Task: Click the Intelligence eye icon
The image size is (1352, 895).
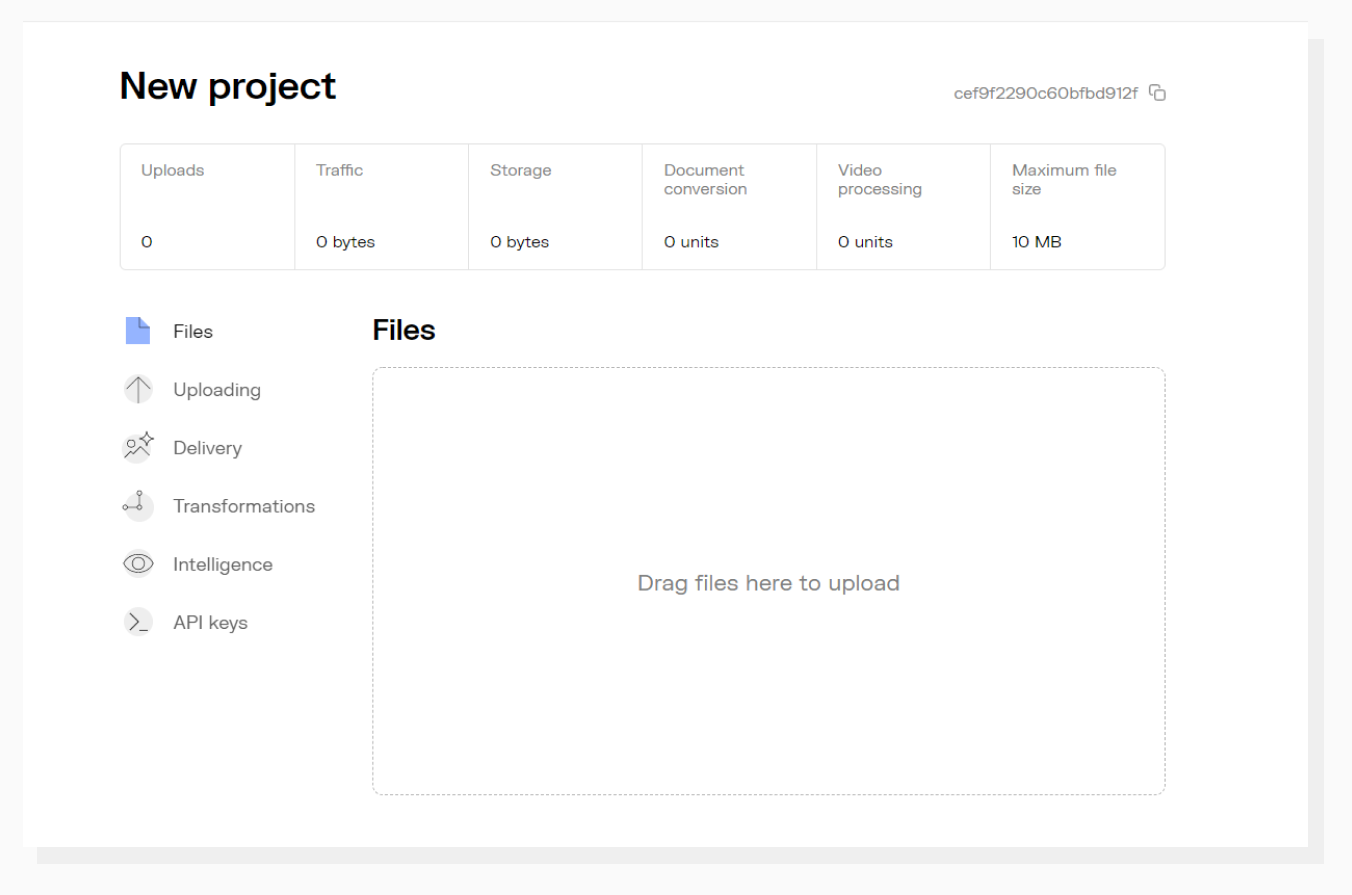Action: [138, 563]
